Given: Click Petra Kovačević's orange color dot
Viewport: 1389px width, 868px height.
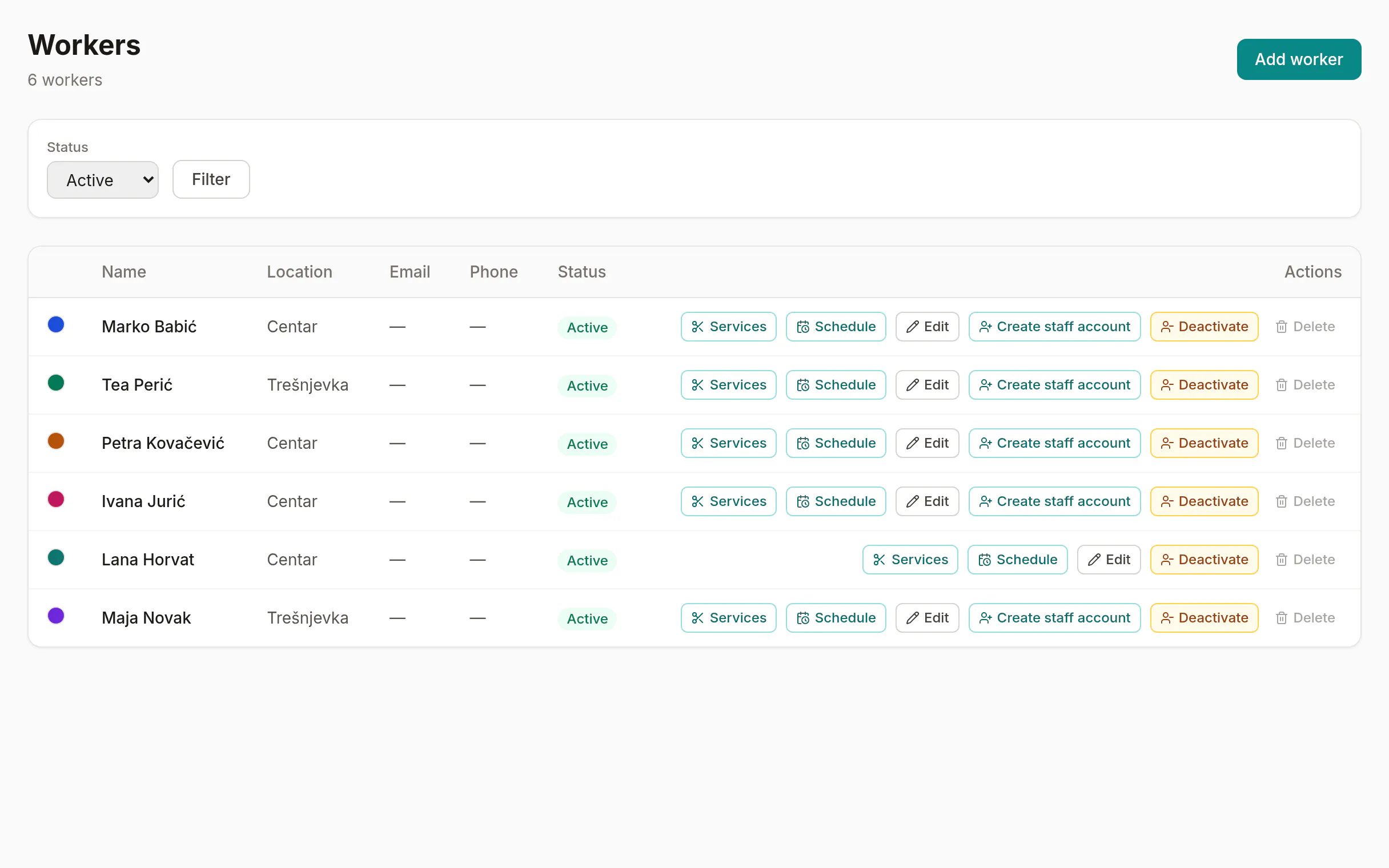Looking at the screenshot, I should [55, 441].
